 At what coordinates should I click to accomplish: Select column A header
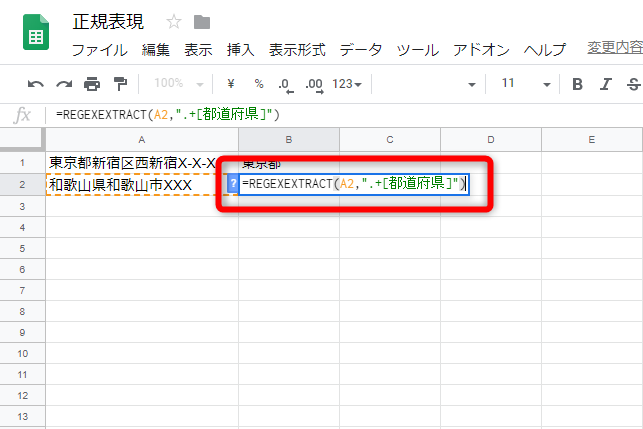click(x=142, y=140)
